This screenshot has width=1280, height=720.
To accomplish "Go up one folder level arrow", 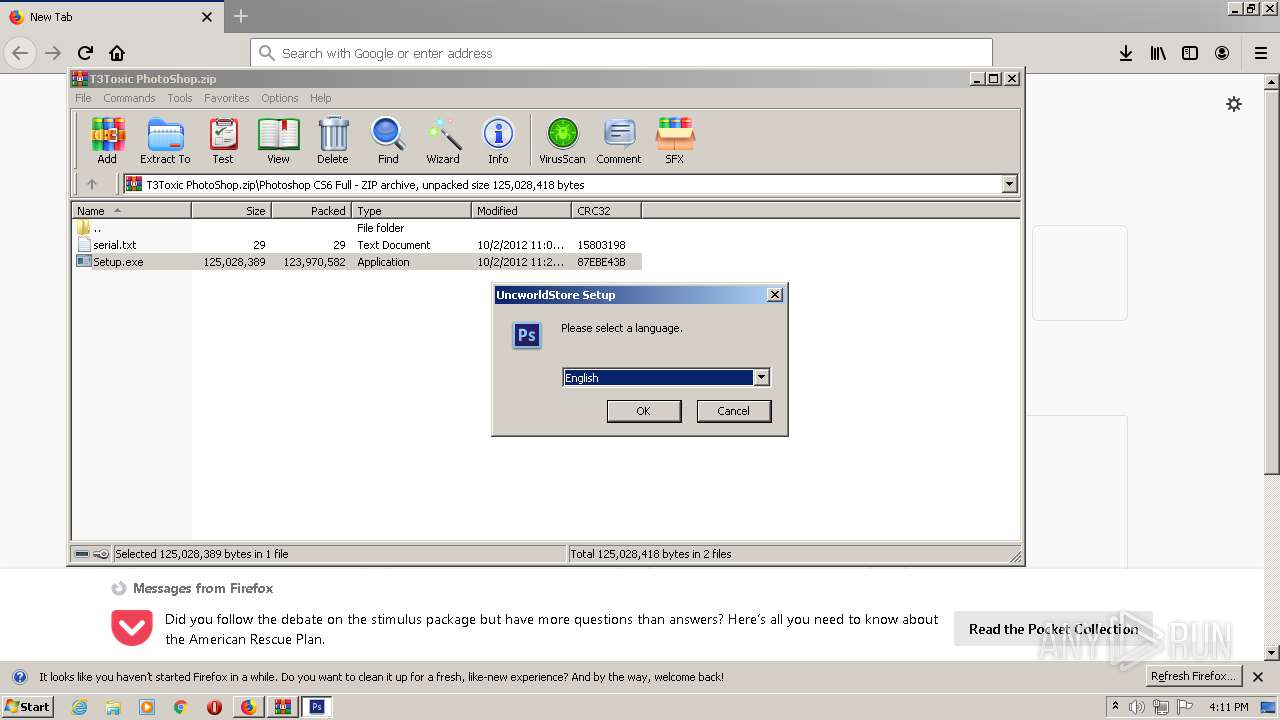I will click(92, 184).
